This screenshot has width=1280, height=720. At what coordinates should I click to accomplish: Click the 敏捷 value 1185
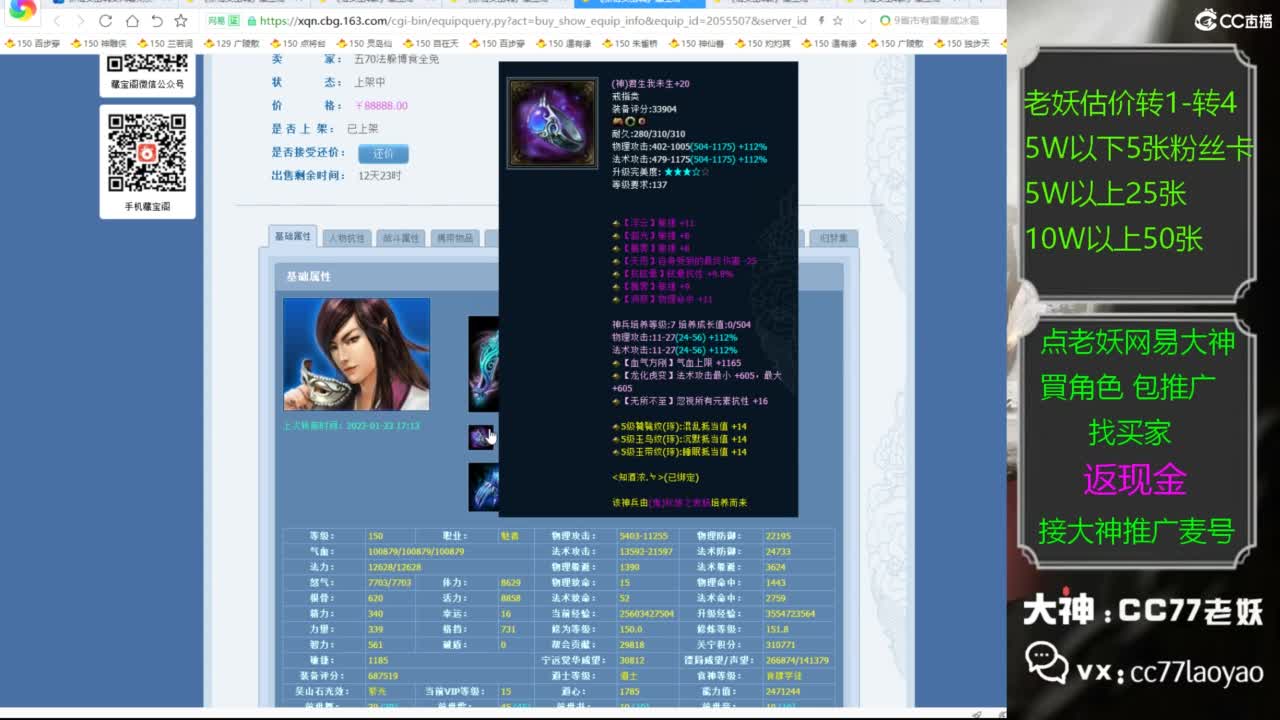pos(378,660)
